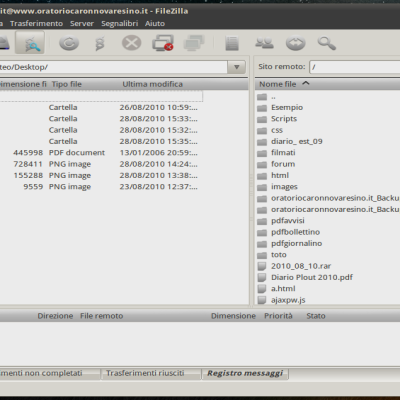
Task: Open the Trasferimento menu
Action: 36,24
